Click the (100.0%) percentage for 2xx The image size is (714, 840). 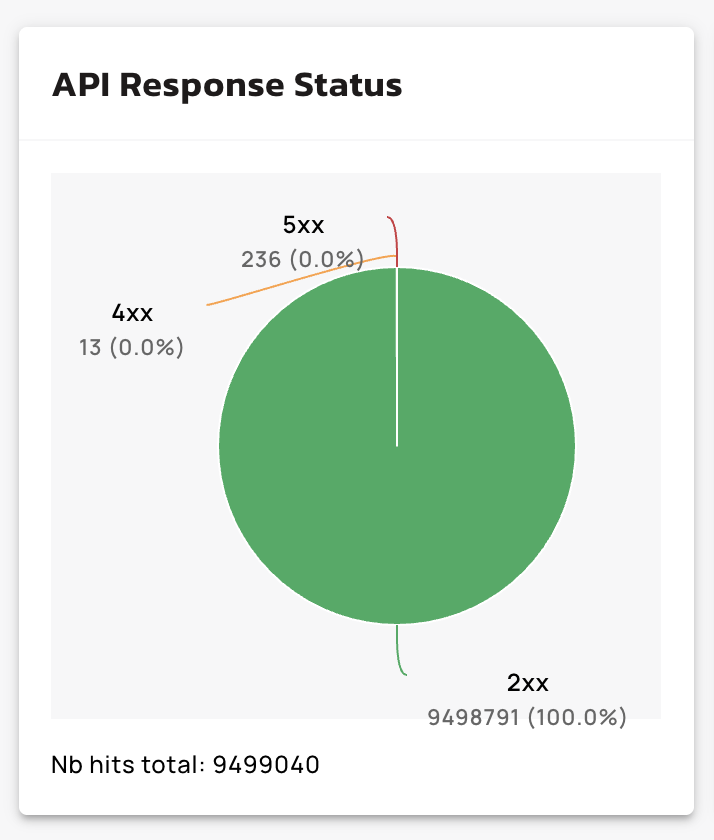click(x=577, y=717)
